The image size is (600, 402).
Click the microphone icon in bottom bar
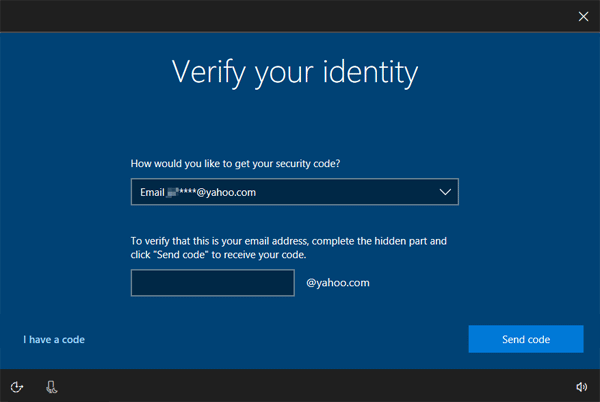(52, 386)
